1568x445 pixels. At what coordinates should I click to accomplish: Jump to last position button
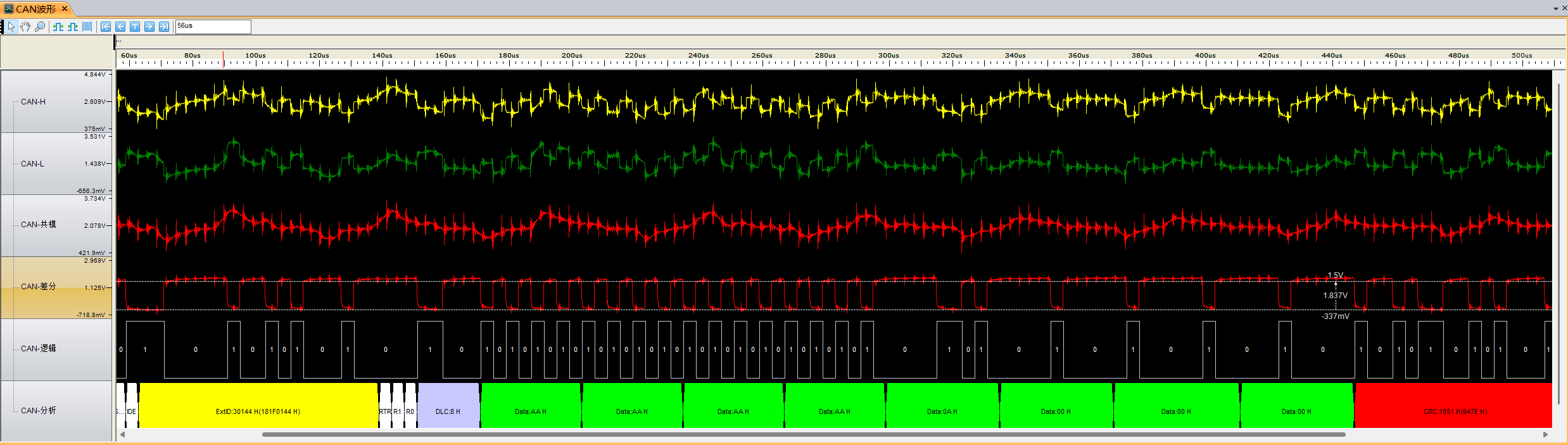point(164,27)
